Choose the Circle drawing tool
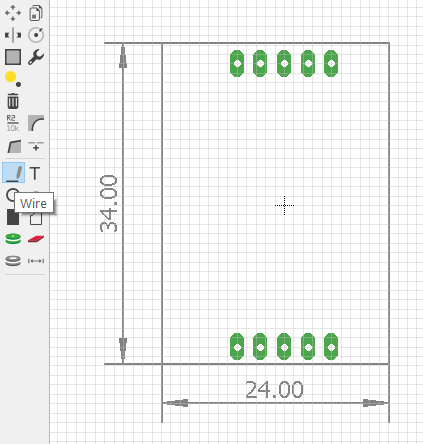 click(11, 194)
